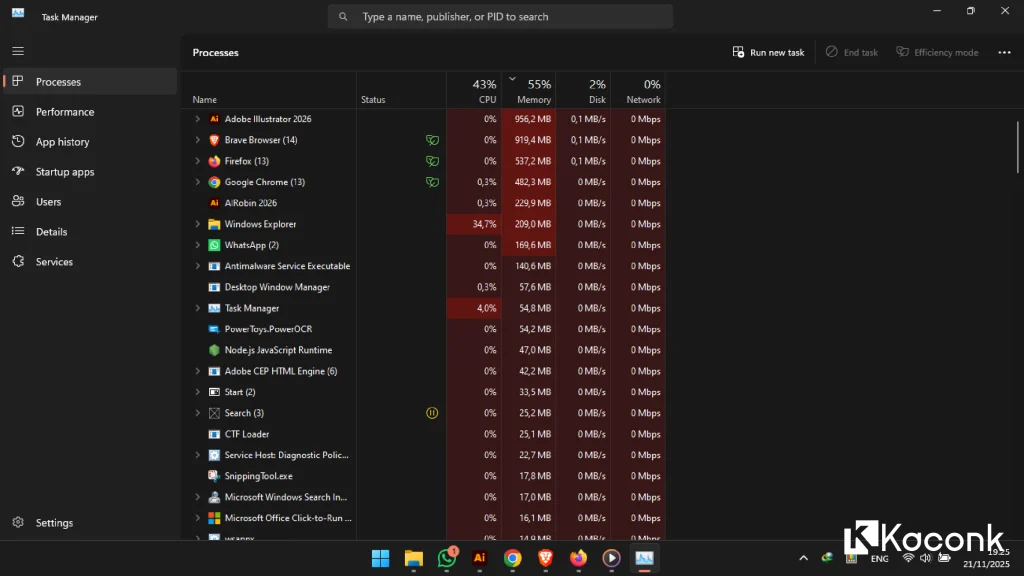The image size is (1024, 576).
Task: Launch Adobe Illustrator from the taskbar
Action: click(479, 558)
